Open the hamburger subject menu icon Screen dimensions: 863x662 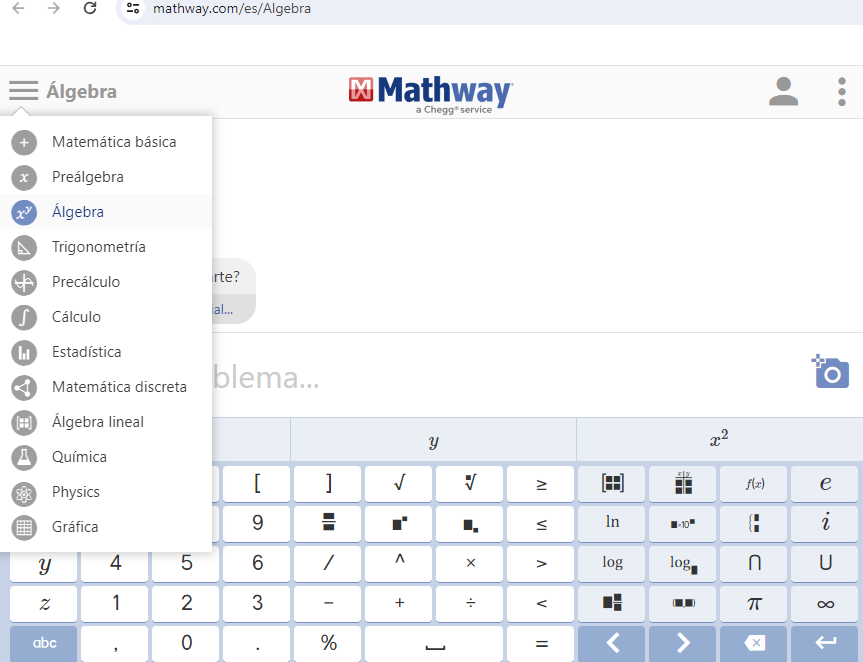(x=23, y=91)
